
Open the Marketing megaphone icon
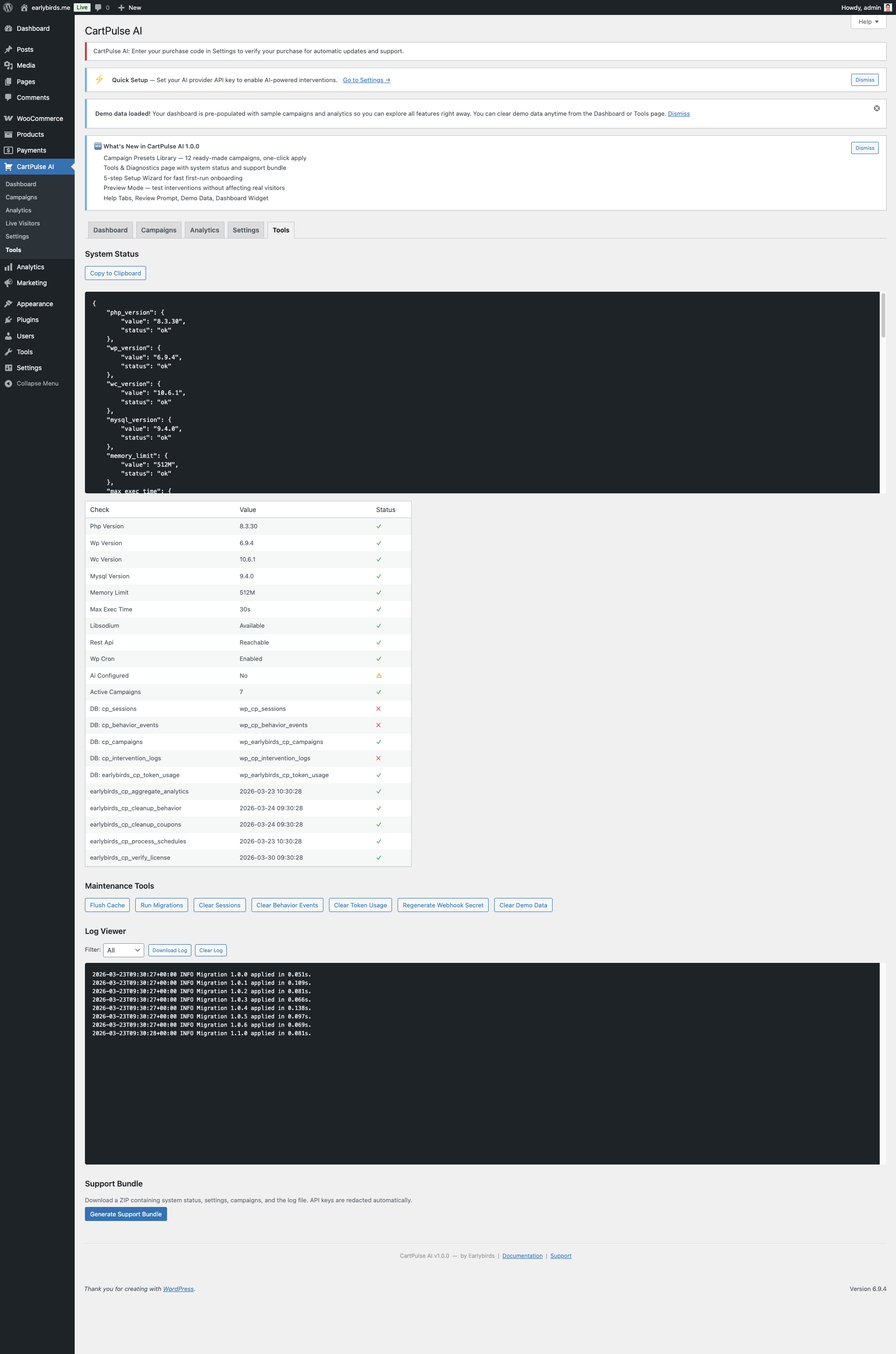tap(8, 282)
